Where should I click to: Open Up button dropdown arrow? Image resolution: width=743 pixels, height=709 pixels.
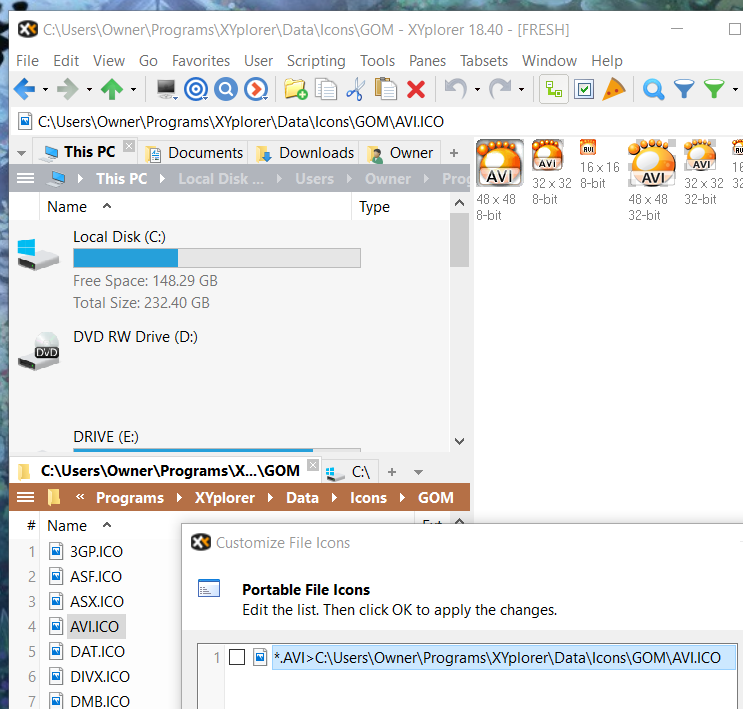tap(134, 90)
